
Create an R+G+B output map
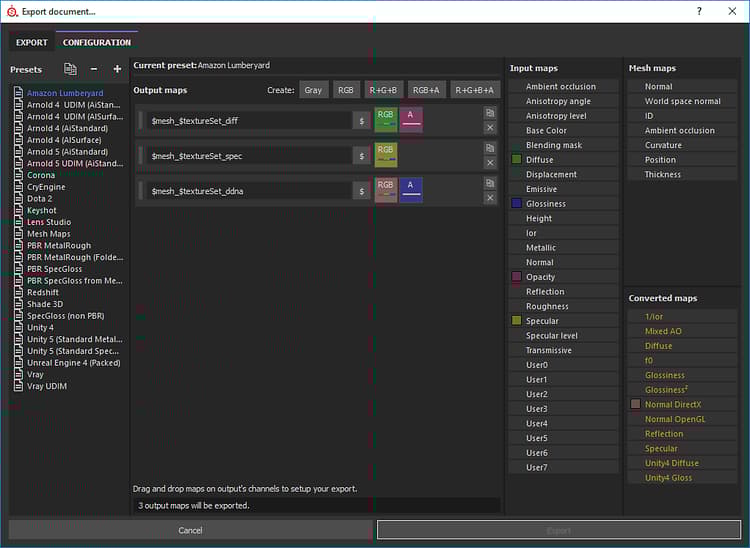pyautogui.click(x=383, y=90)
